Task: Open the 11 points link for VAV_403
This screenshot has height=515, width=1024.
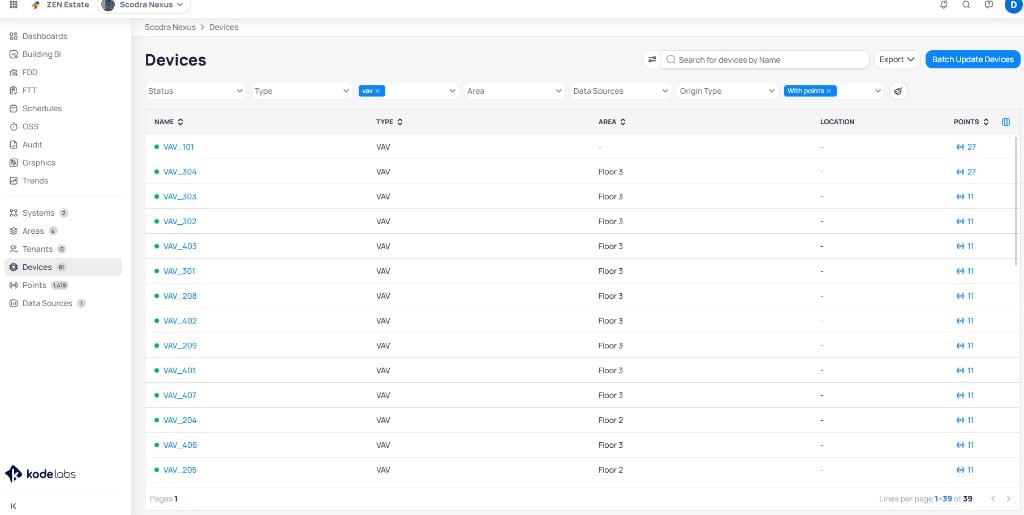Action: [x=965, y=246]
